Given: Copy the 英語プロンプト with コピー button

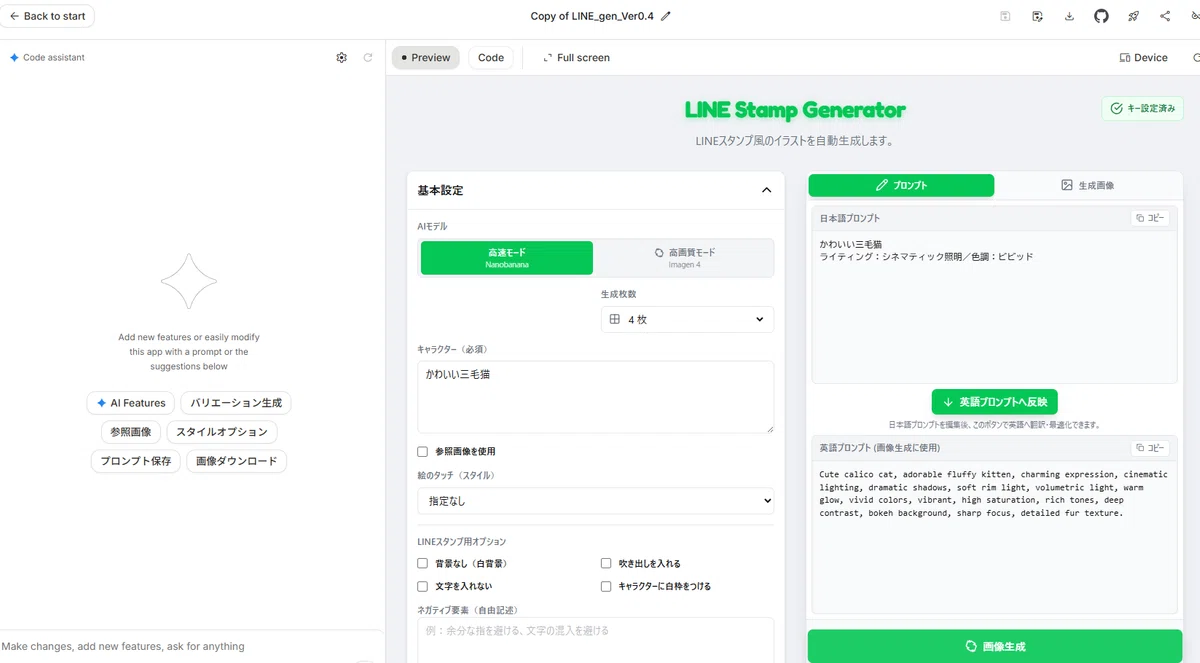Looking at the screenshot, I should [1150, 448].
